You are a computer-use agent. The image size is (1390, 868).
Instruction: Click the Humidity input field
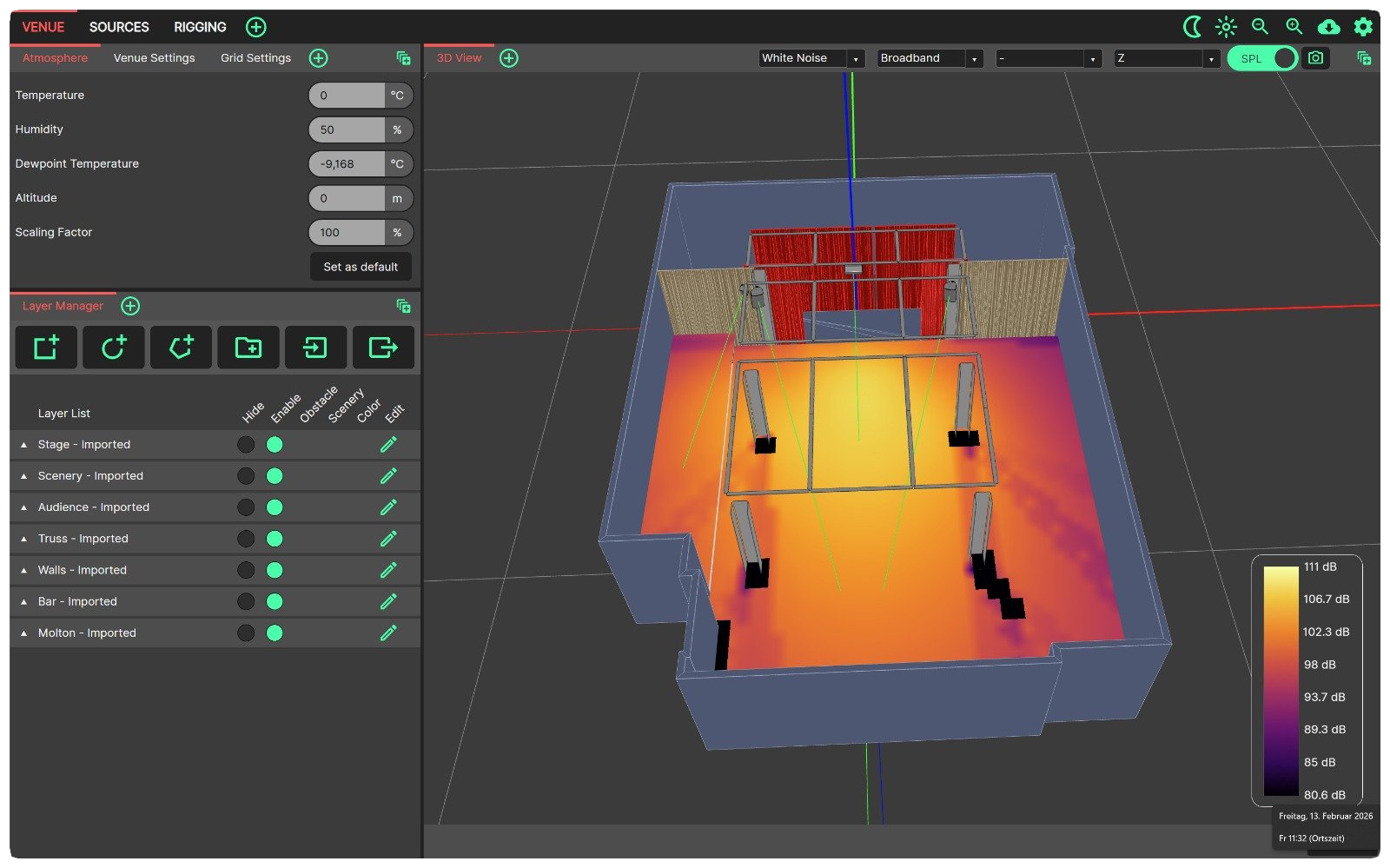[347, 129]
